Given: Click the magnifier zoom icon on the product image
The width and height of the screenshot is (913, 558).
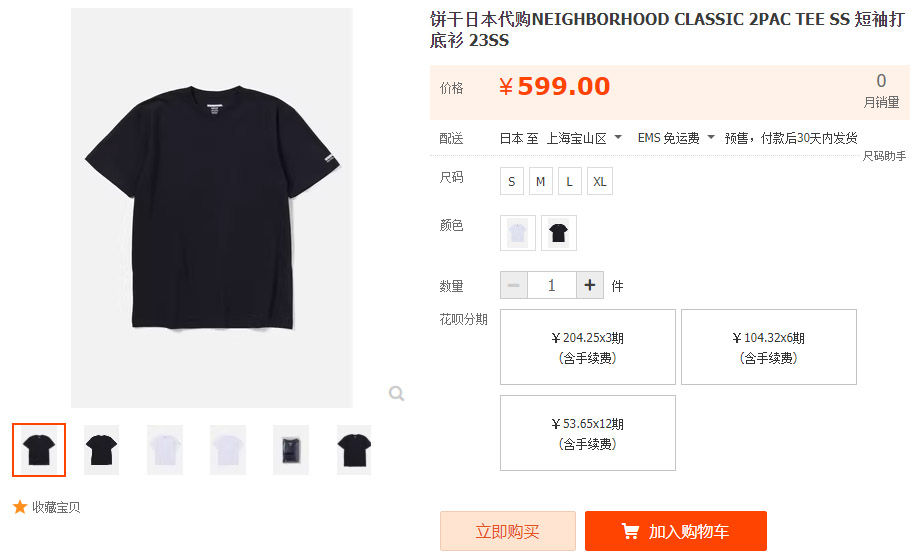Looking at the screenshot, I should [x=397, y=394].
